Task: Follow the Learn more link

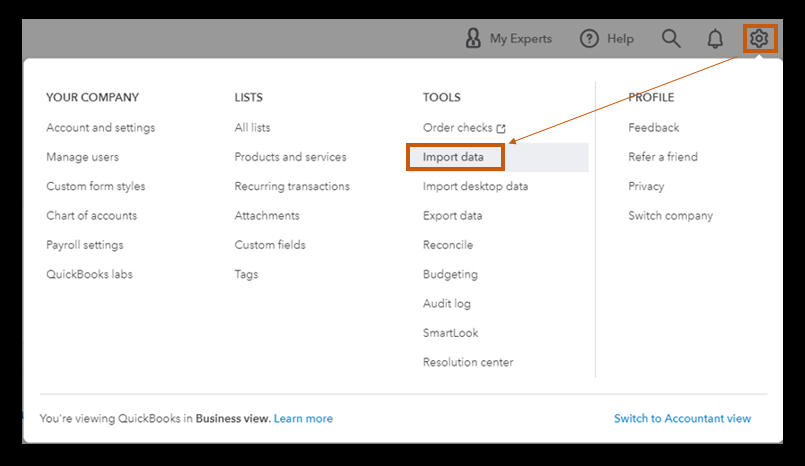Action: [x=303, y=418]
